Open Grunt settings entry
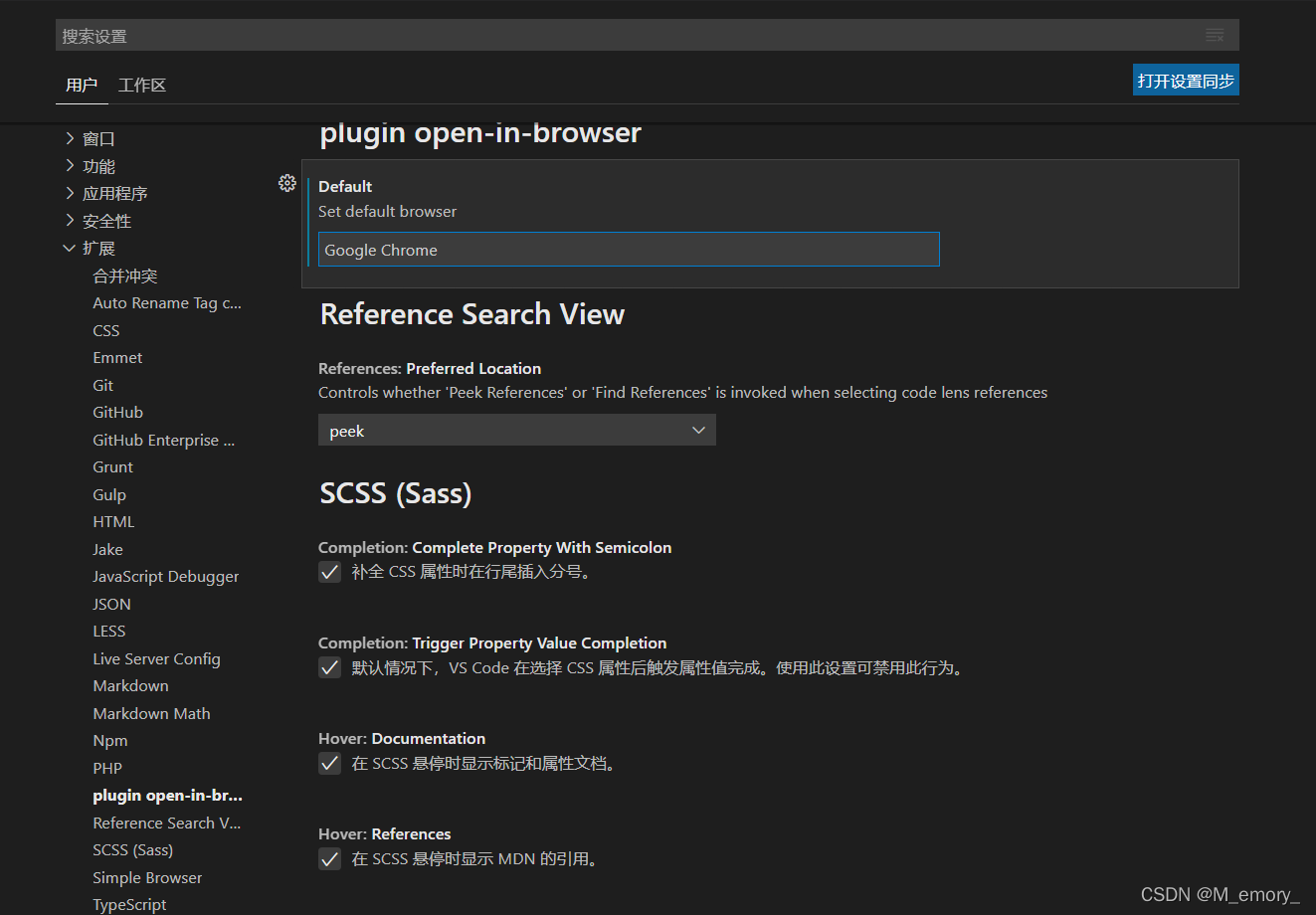Screen dimensions: 1316x915 pyautogui.click(x=112, y=466)
